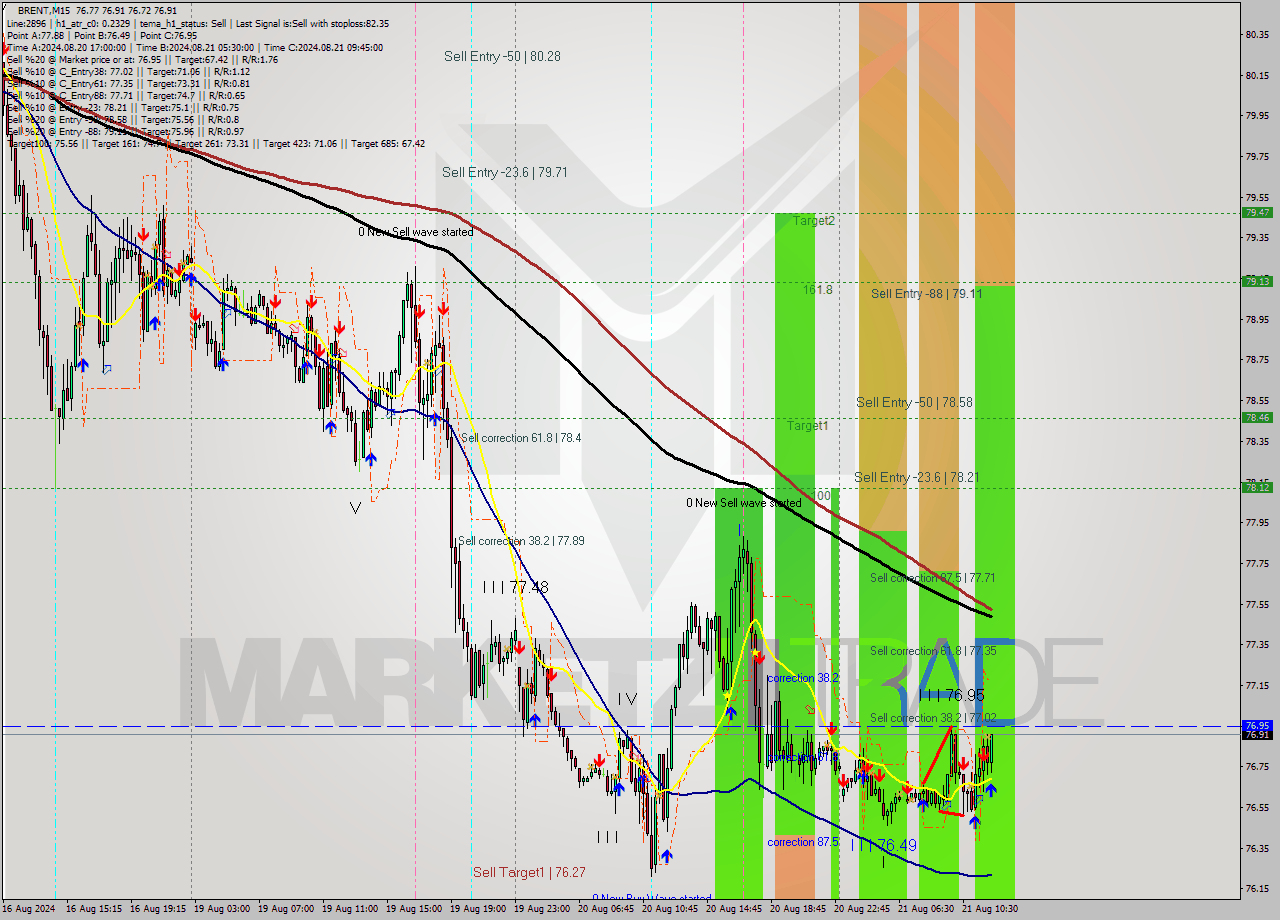
Task: Click the green 79.47 price tag
Action: (1257, 213)
